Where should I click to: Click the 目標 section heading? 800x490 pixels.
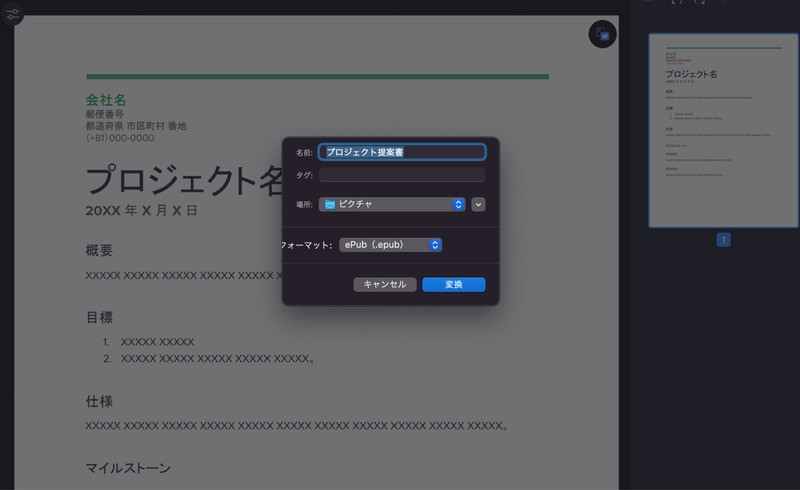point(99,317)
